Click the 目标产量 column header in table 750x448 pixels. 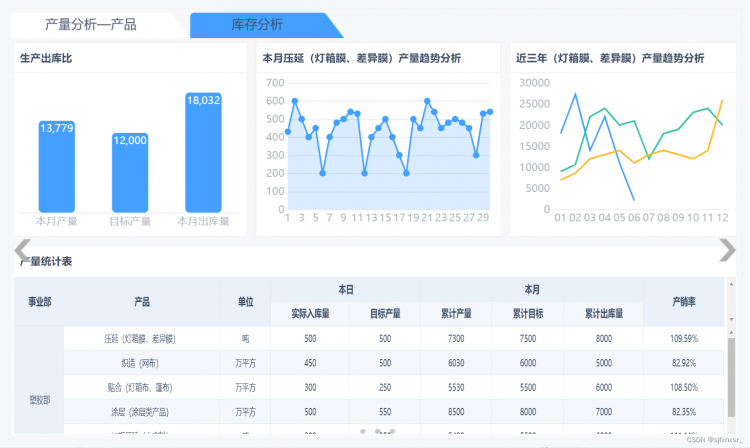(x=385, y=314)
